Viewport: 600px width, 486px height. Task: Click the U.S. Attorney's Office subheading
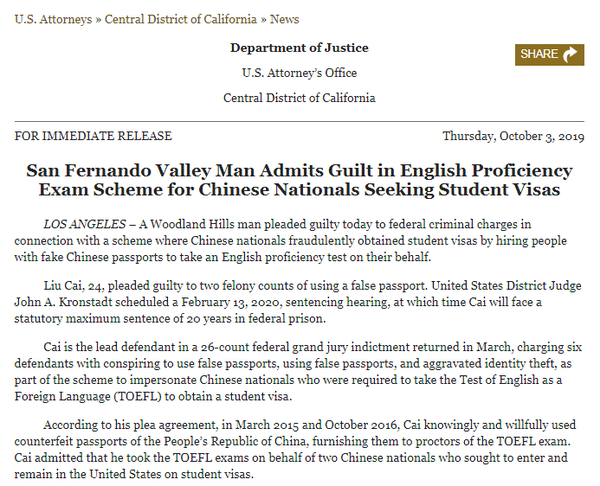coord(299,73)
